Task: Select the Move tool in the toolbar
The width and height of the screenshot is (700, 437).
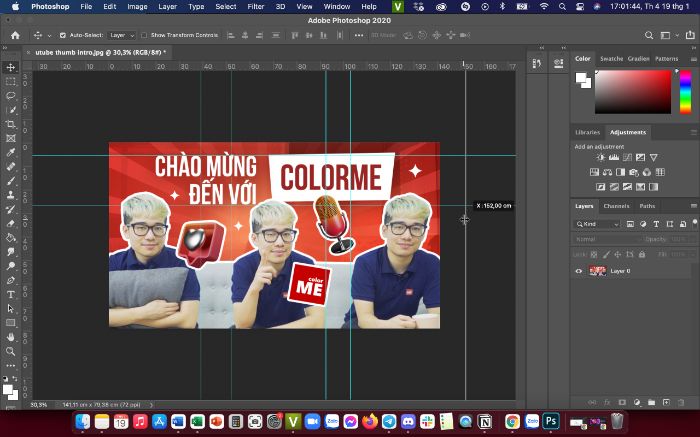Action: pos(11,67)
